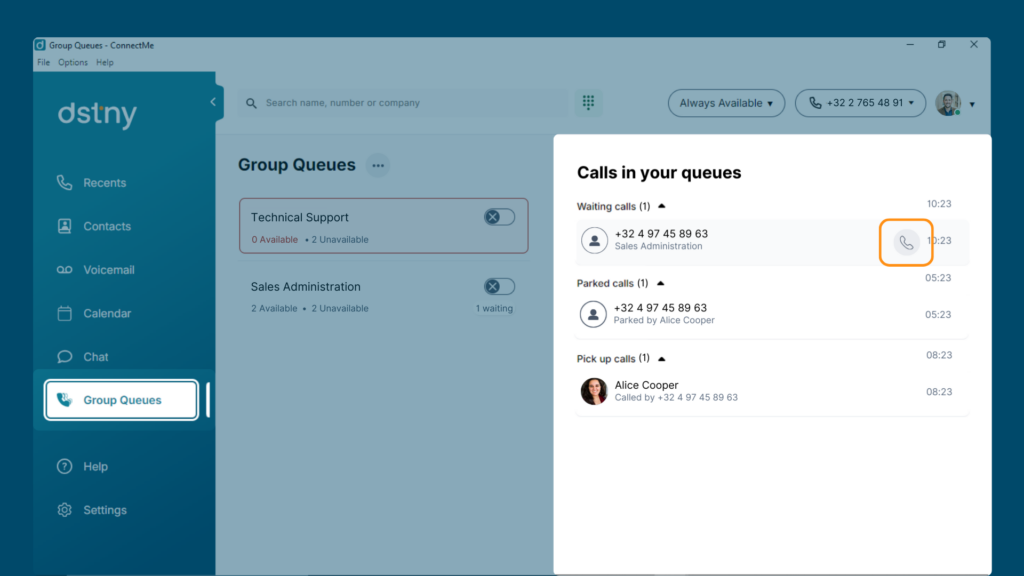
Task: Open the Help menu in menu bar
Action: coord(104,63)
